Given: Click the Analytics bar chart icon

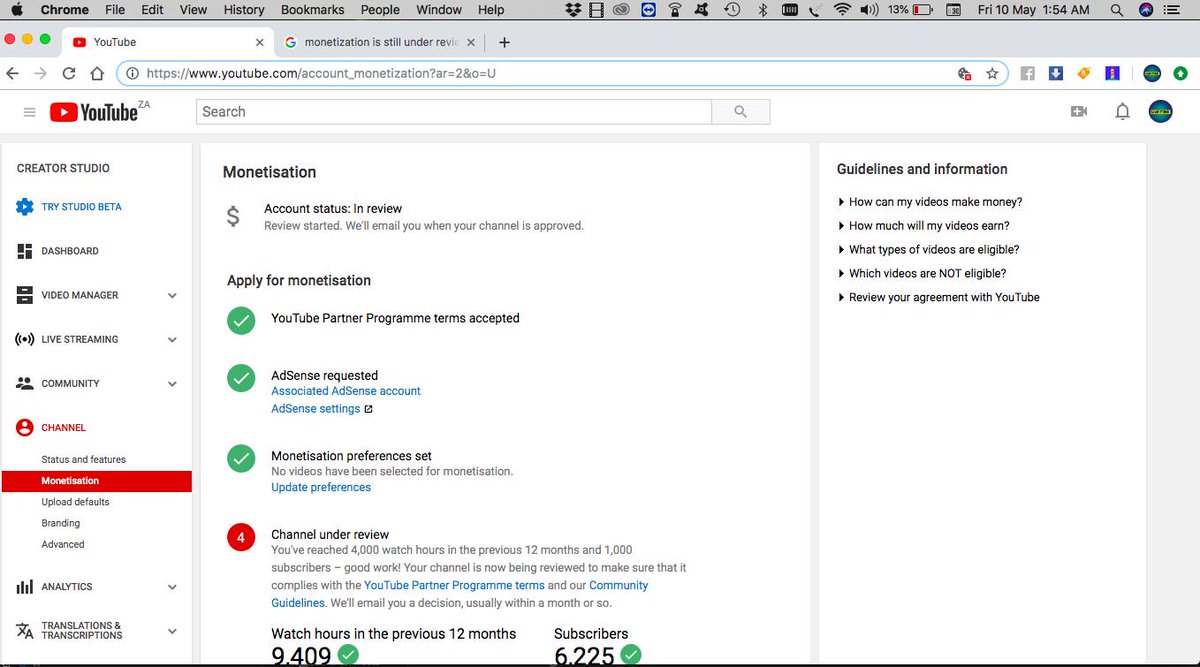Looking at the screenshot, I should [25, 587].
